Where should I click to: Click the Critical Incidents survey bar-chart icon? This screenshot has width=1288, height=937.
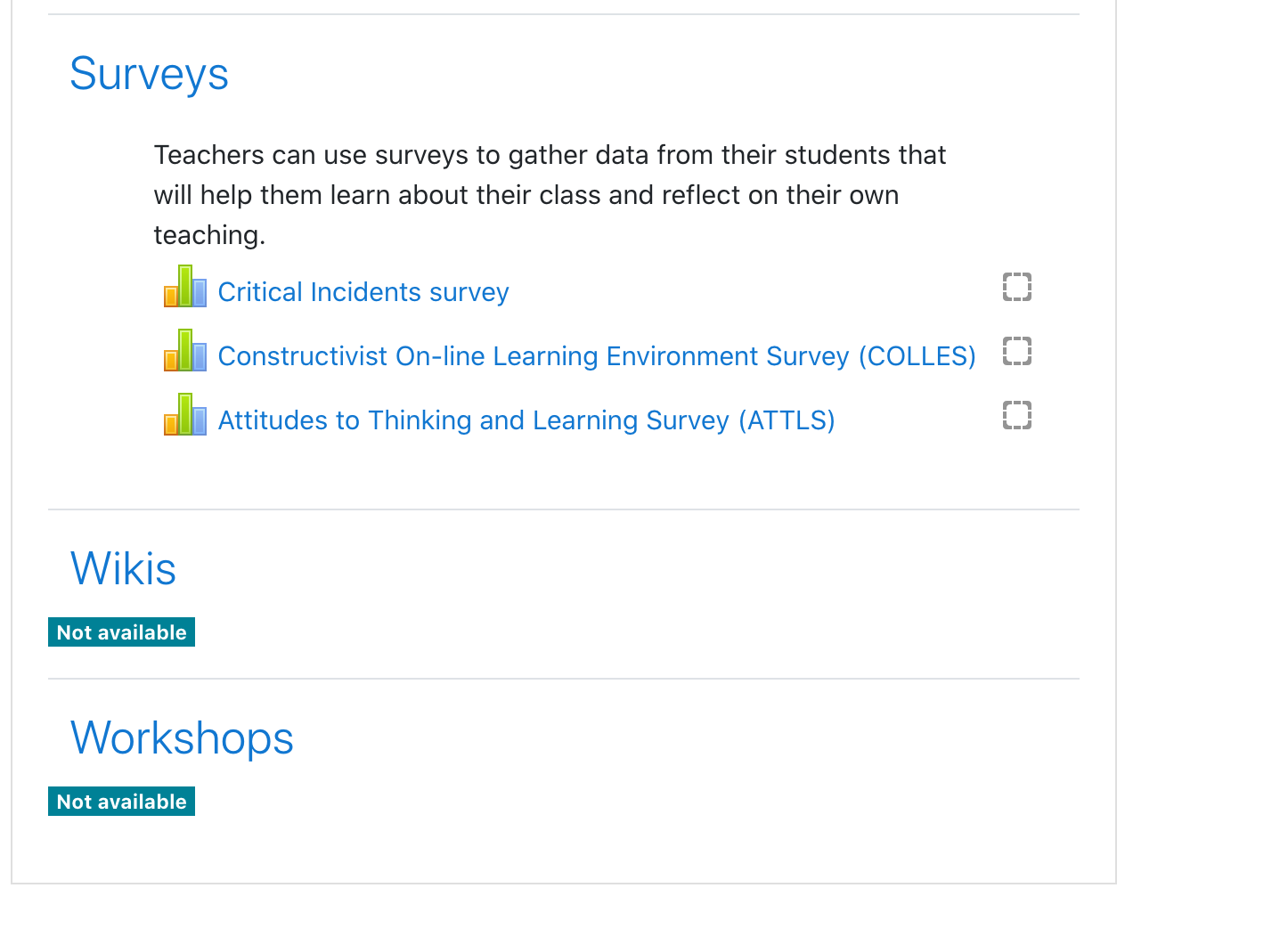point(185,286)
